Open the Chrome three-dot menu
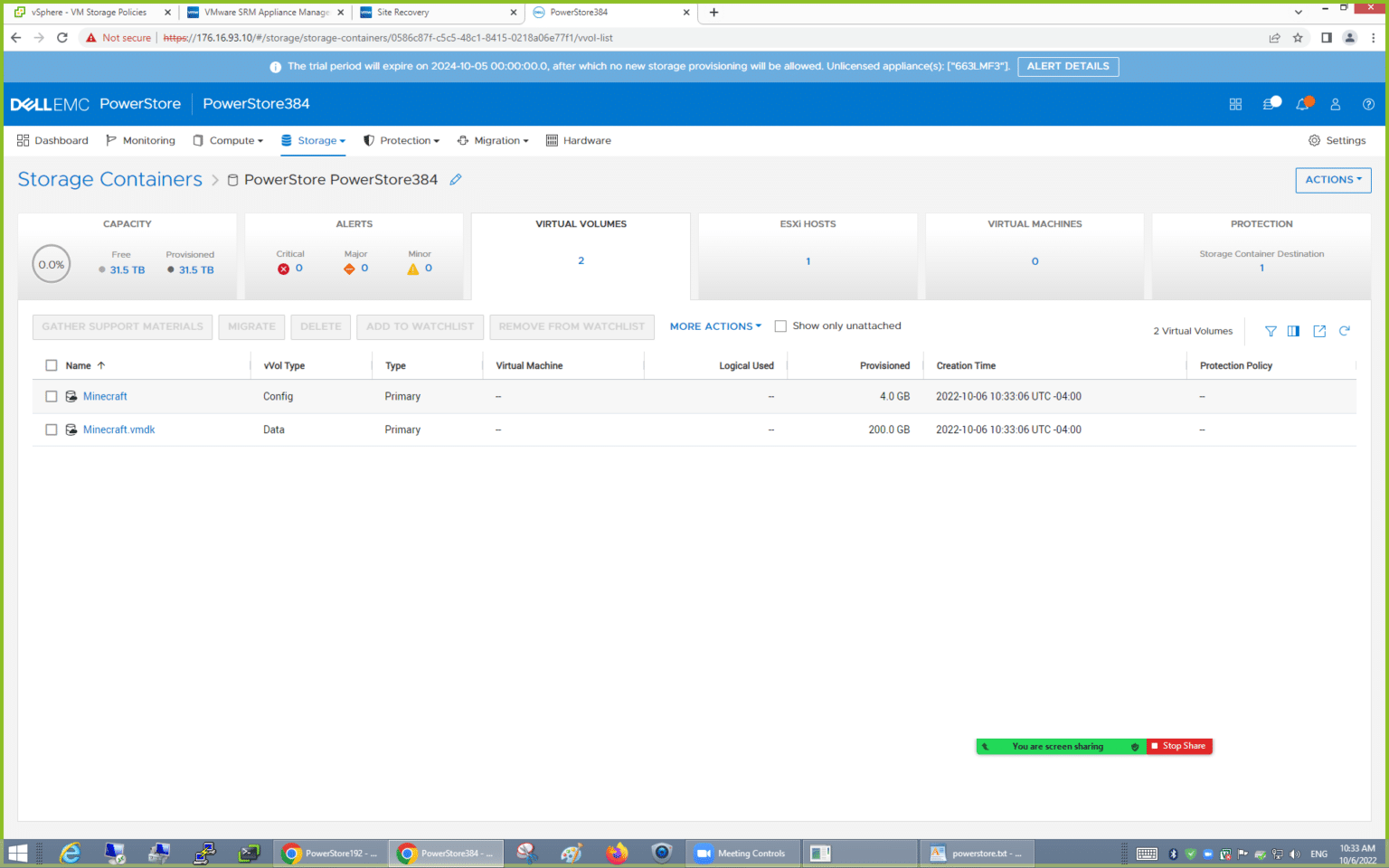 click(x=1374, y=37)
